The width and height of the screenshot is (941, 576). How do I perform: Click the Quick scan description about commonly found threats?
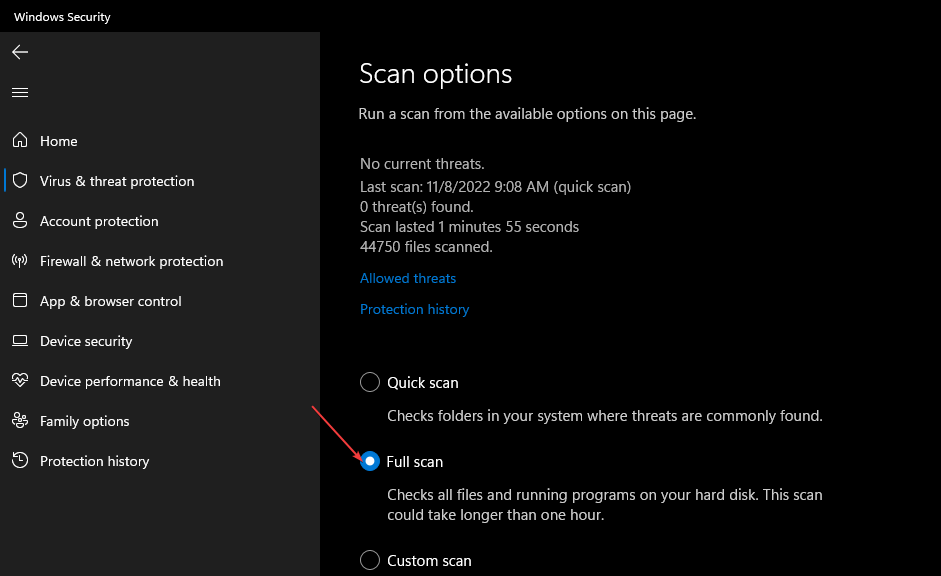[x=605, y=416]
